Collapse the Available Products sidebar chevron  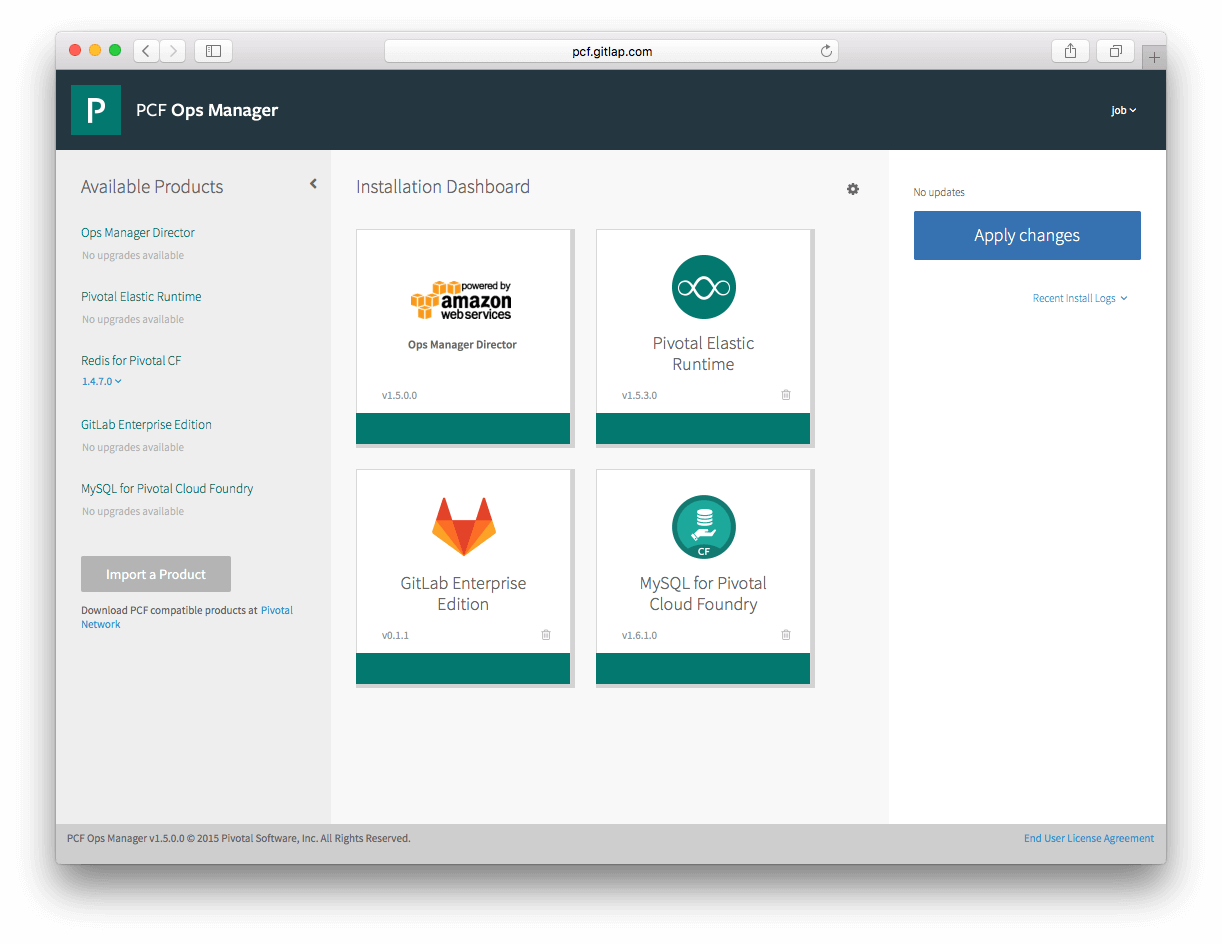[x=313, y=184]
